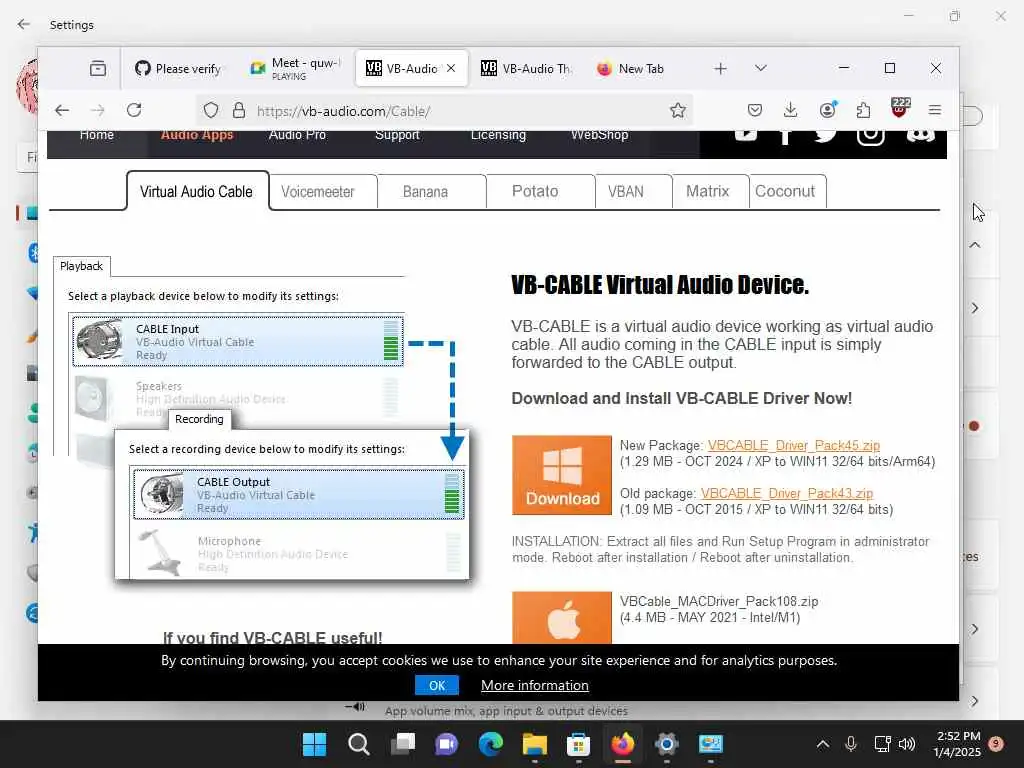This screenshot has width=1024, height=768.
Task: Select Virtual Audio Cable tab
Action: [x=197, y=191]
